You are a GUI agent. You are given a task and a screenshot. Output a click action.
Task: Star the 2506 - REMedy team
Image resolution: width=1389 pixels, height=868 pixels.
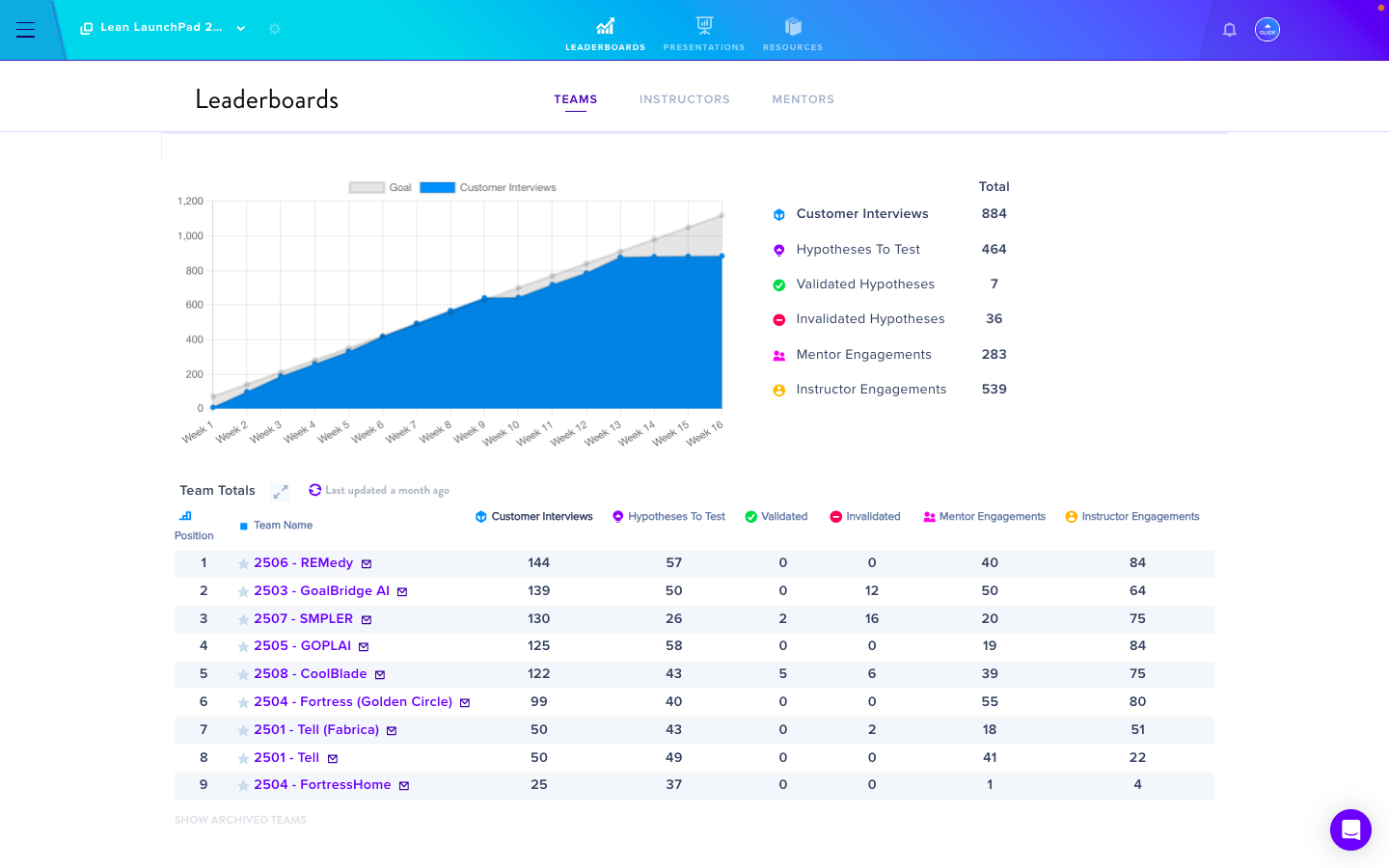[244, 564]
